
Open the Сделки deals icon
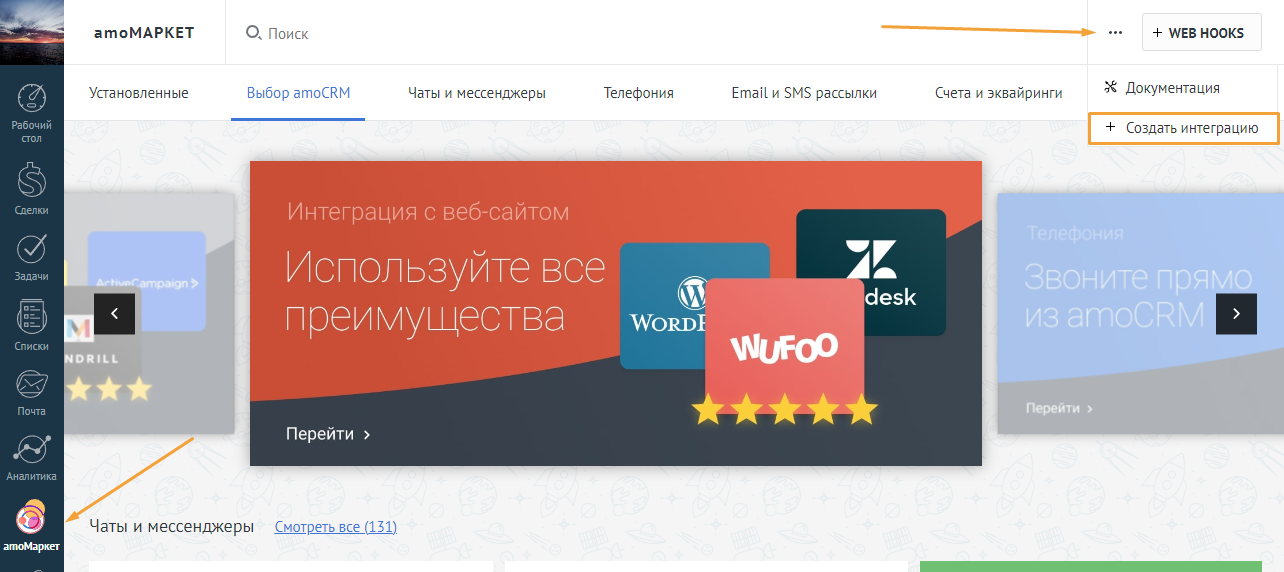32,188
